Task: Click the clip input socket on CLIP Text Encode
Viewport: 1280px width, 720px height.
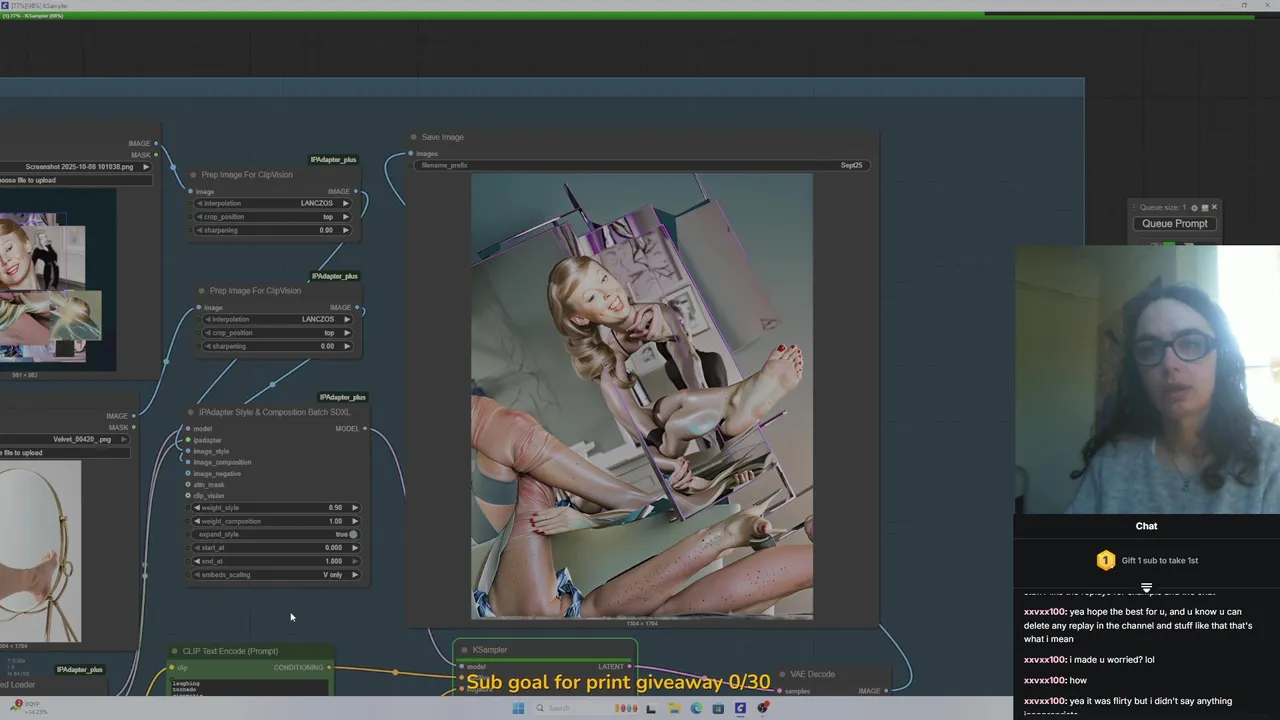Action: click(x=171, y=668)
